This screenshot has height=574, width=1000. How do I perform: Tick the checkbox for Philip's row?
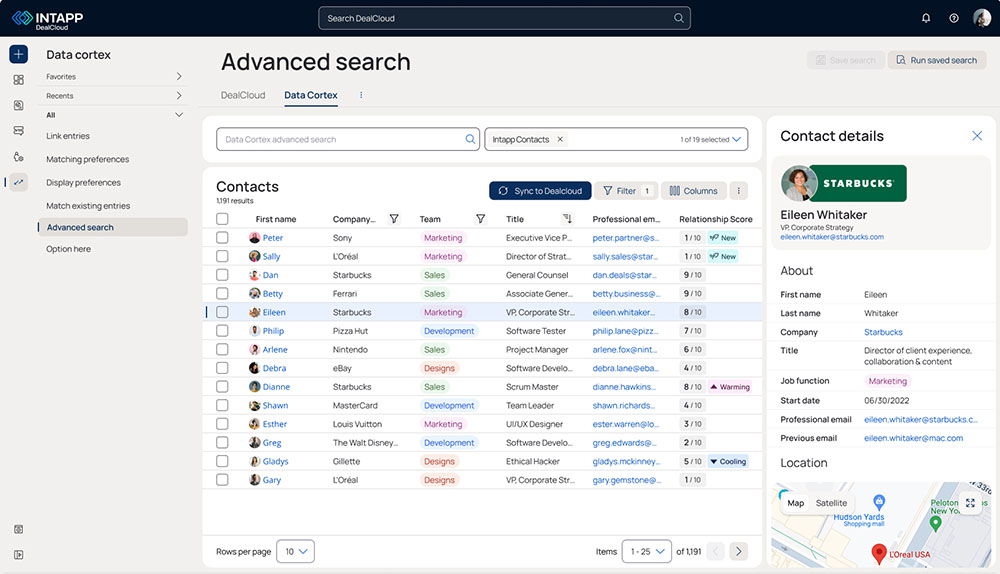222,330
